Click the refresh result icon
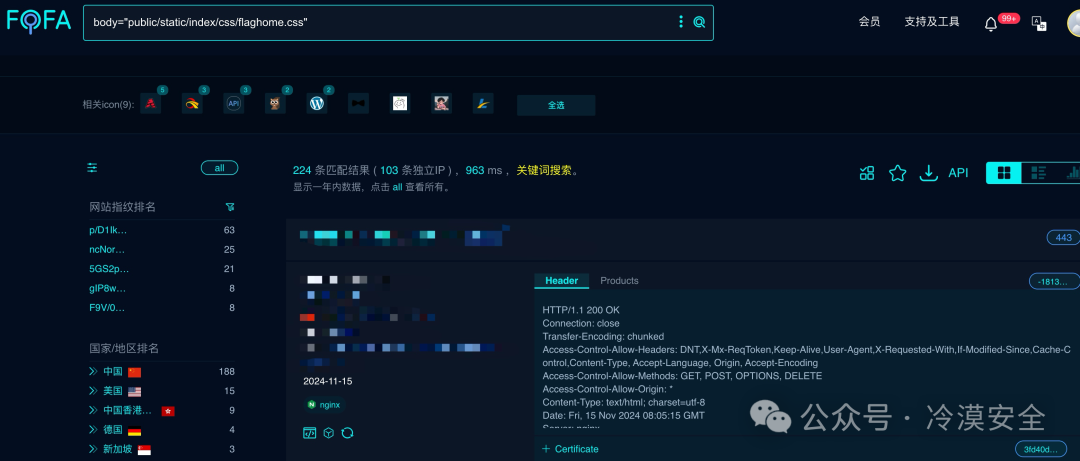1080x461 pixels. point(348,433)
